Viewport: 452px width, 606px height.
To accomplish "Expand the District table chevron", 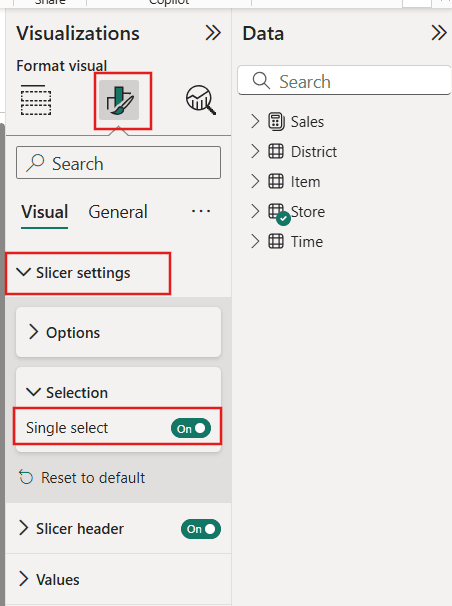I will pos(255,151).
